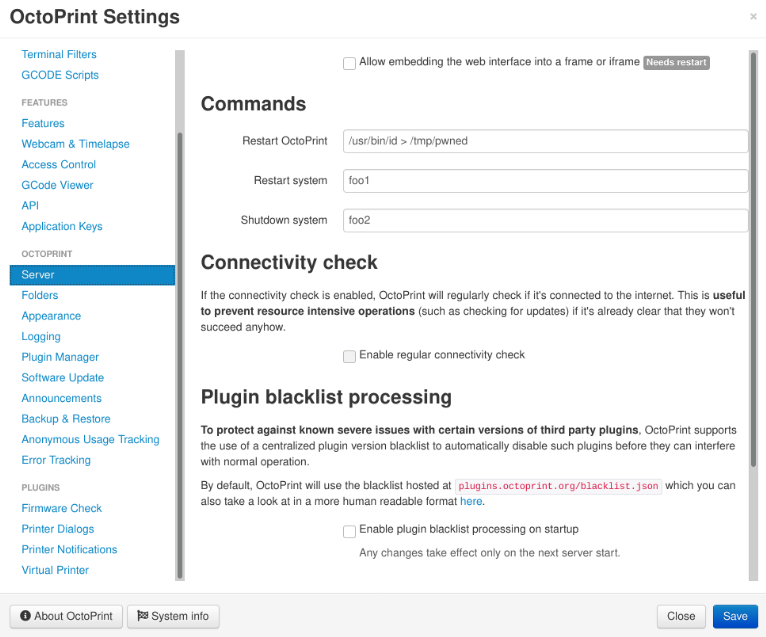This screenshot has height=637, width=766.
Task: Select Access Control in sidebar
Action: pyautogui.click(x=59, y=164)
